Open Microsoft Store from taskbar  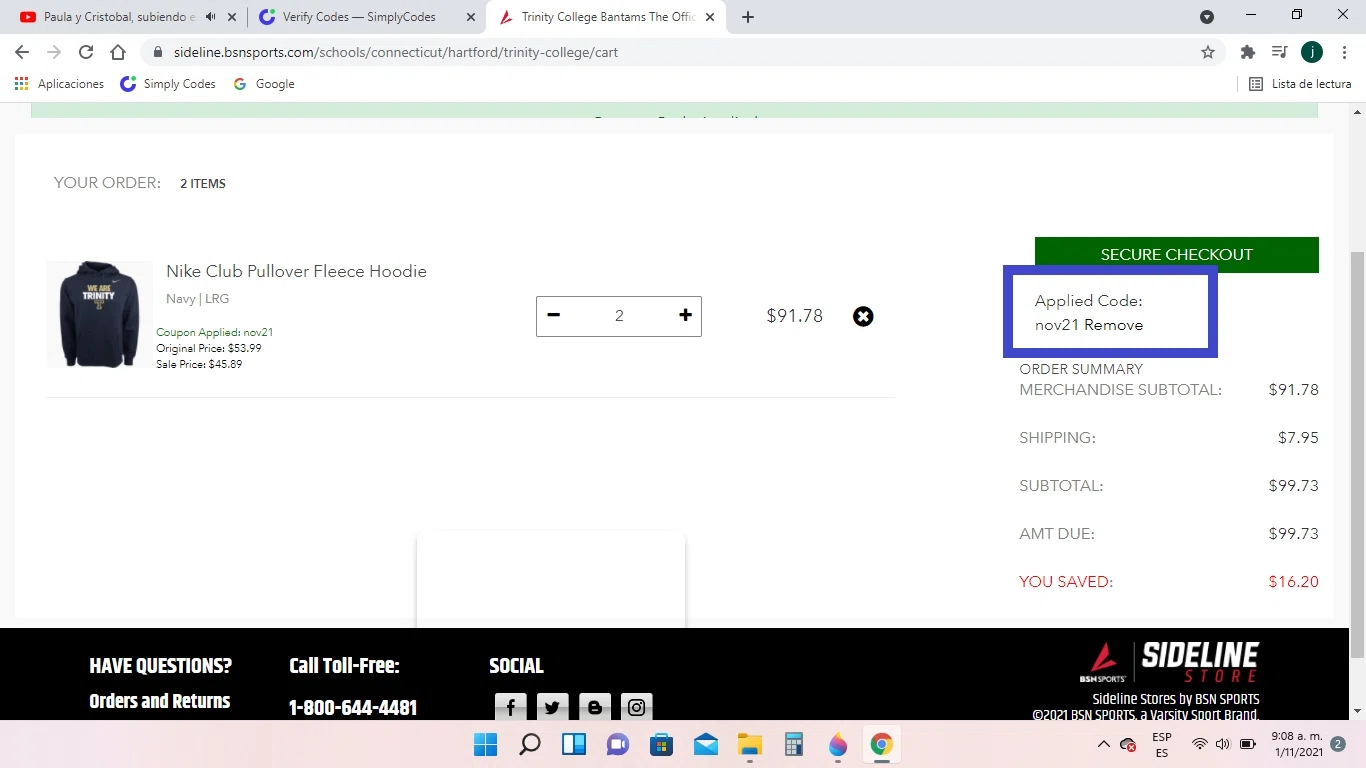pos(661,744)
